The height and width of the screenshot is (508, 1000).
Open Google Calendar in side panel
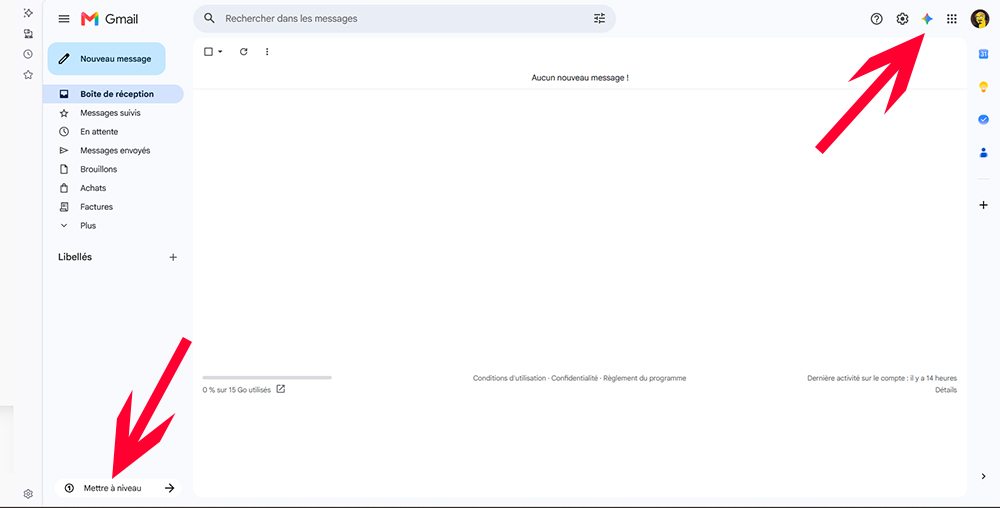click(x=983, y=54)
